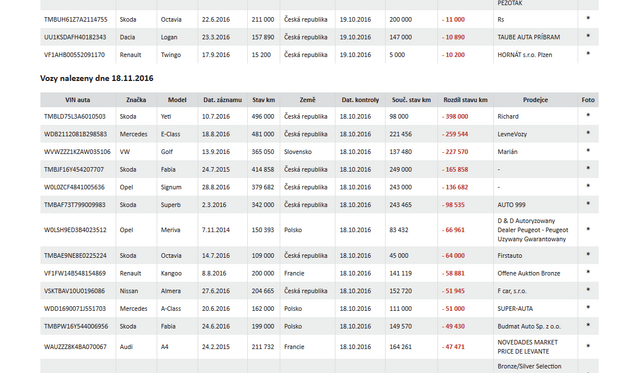Open photo icon for Mercedes E-Class row

[588, 133]
